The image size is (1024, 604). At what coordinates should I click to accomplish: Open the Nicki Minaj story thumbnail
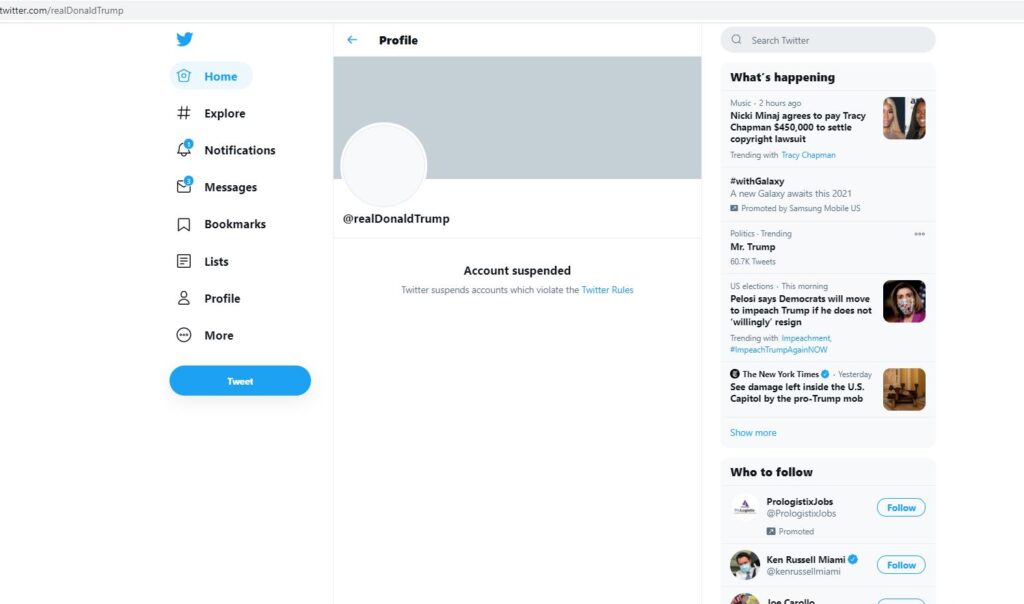click(x=904, y=118)
